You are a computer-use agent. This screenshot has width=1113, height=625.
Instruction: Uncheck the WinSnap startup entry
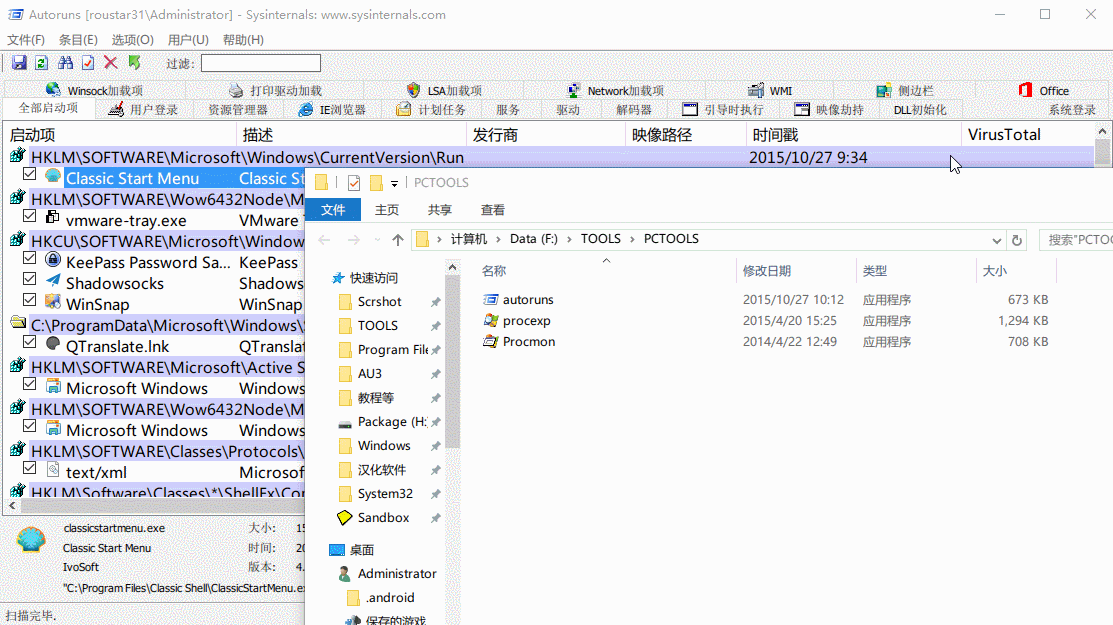(29, 299)
